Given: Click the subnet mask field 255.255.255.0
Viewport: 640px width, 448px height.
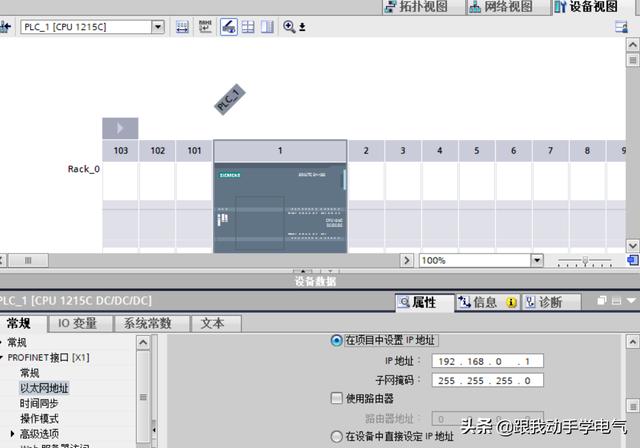Looking at the screenshot, I should coord(488,381).
